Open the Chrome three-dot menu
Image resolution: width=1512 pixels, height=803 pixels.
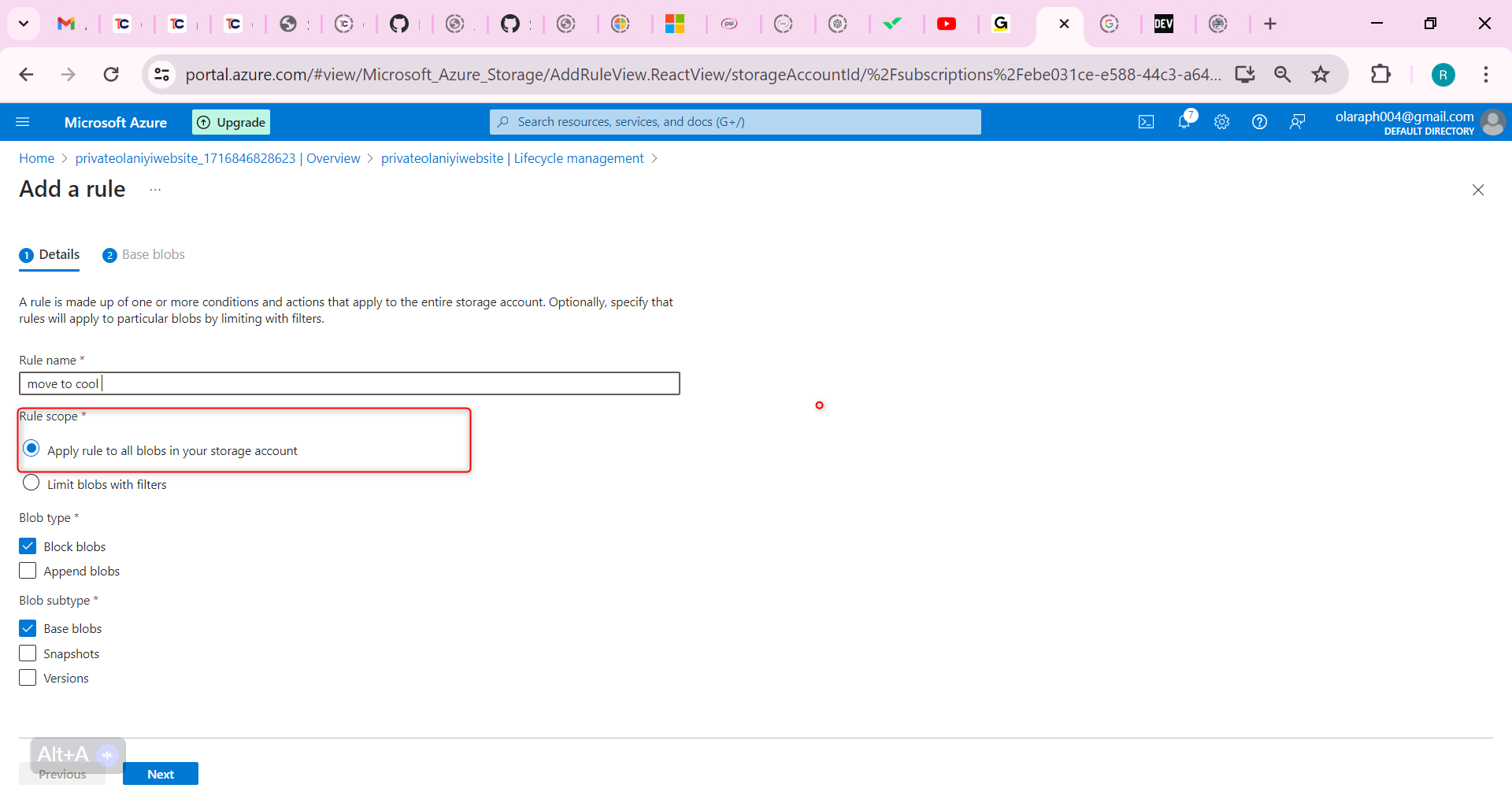(1486, 75)
